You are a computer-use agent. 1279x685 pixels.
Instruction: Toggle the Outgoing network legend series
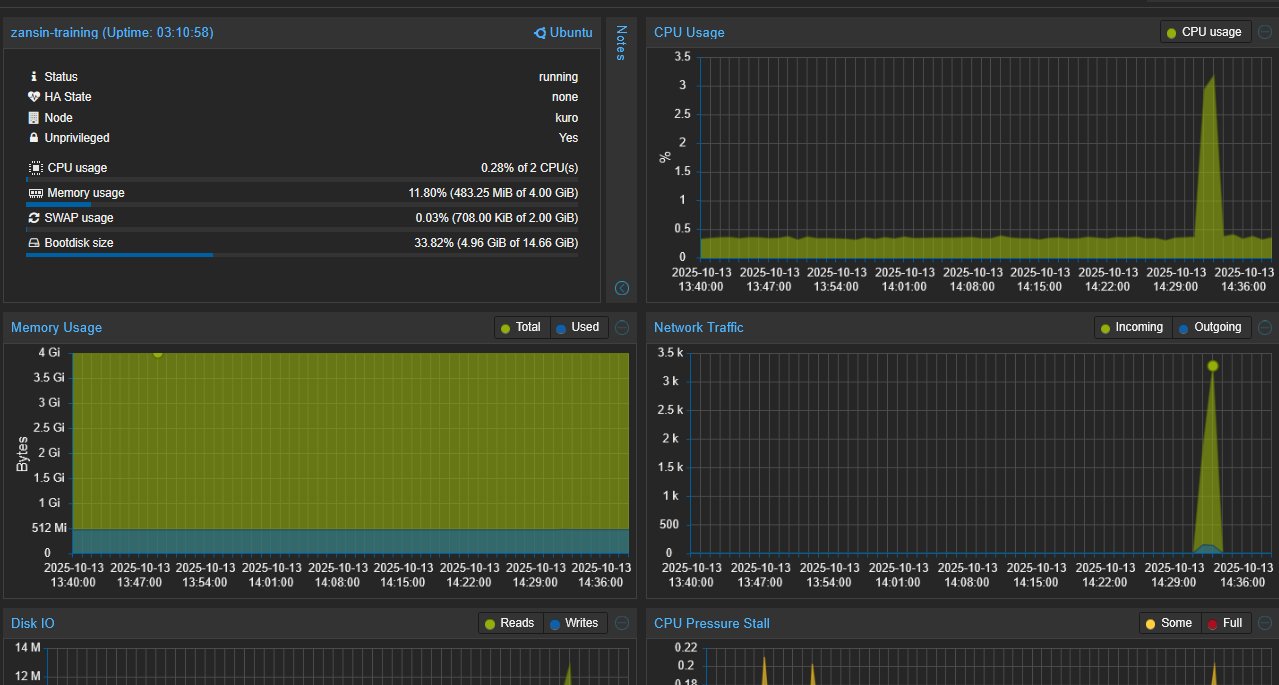[x=1210, y=327]
